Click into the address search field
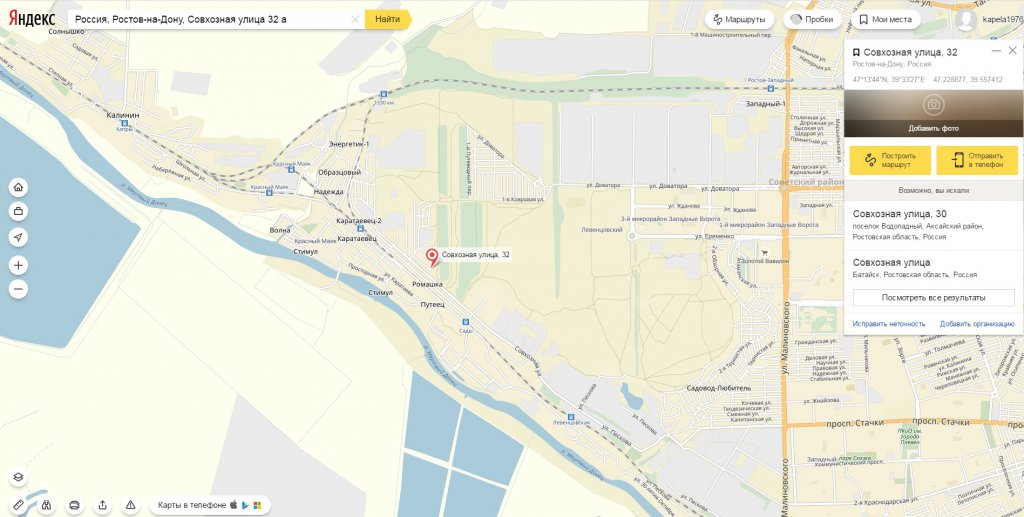Image resolution: width=1024 pixels, height=517 pixels. coord(210,20)
